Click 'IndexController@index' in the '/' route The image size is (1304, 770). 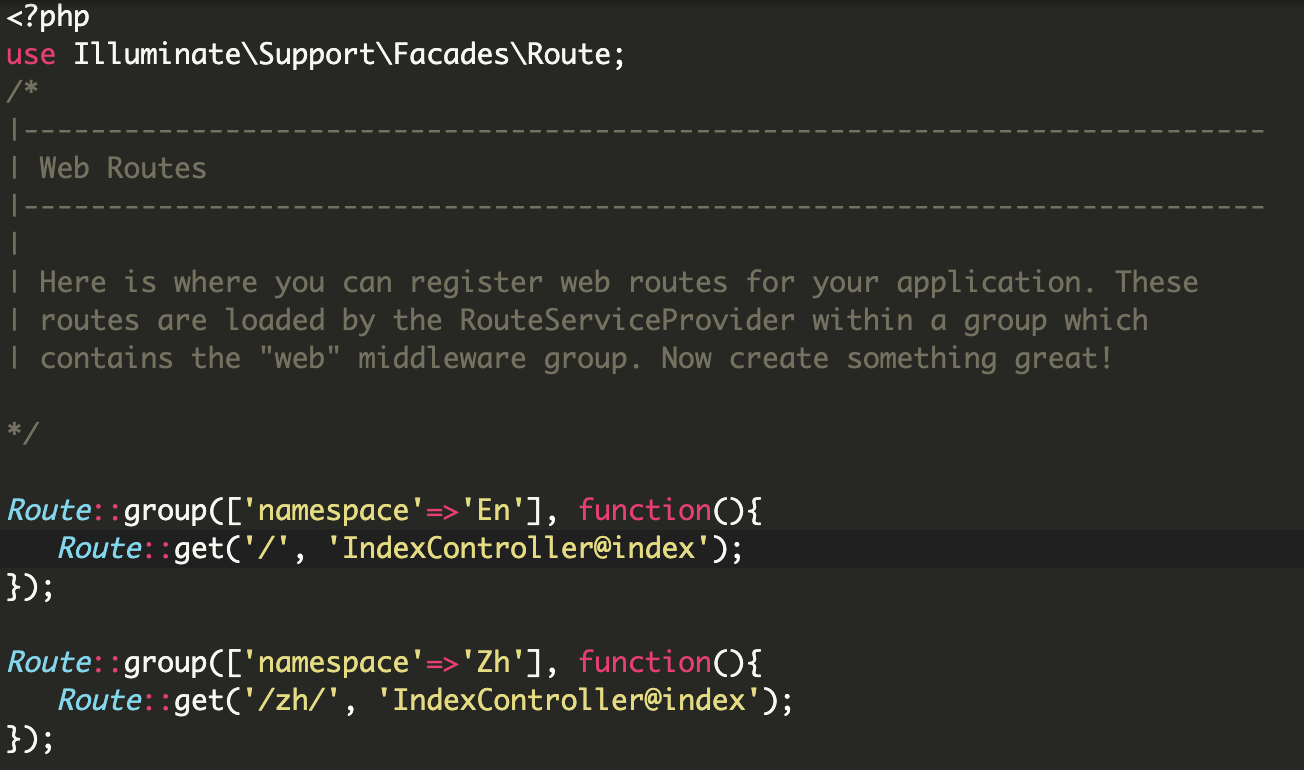519,548
